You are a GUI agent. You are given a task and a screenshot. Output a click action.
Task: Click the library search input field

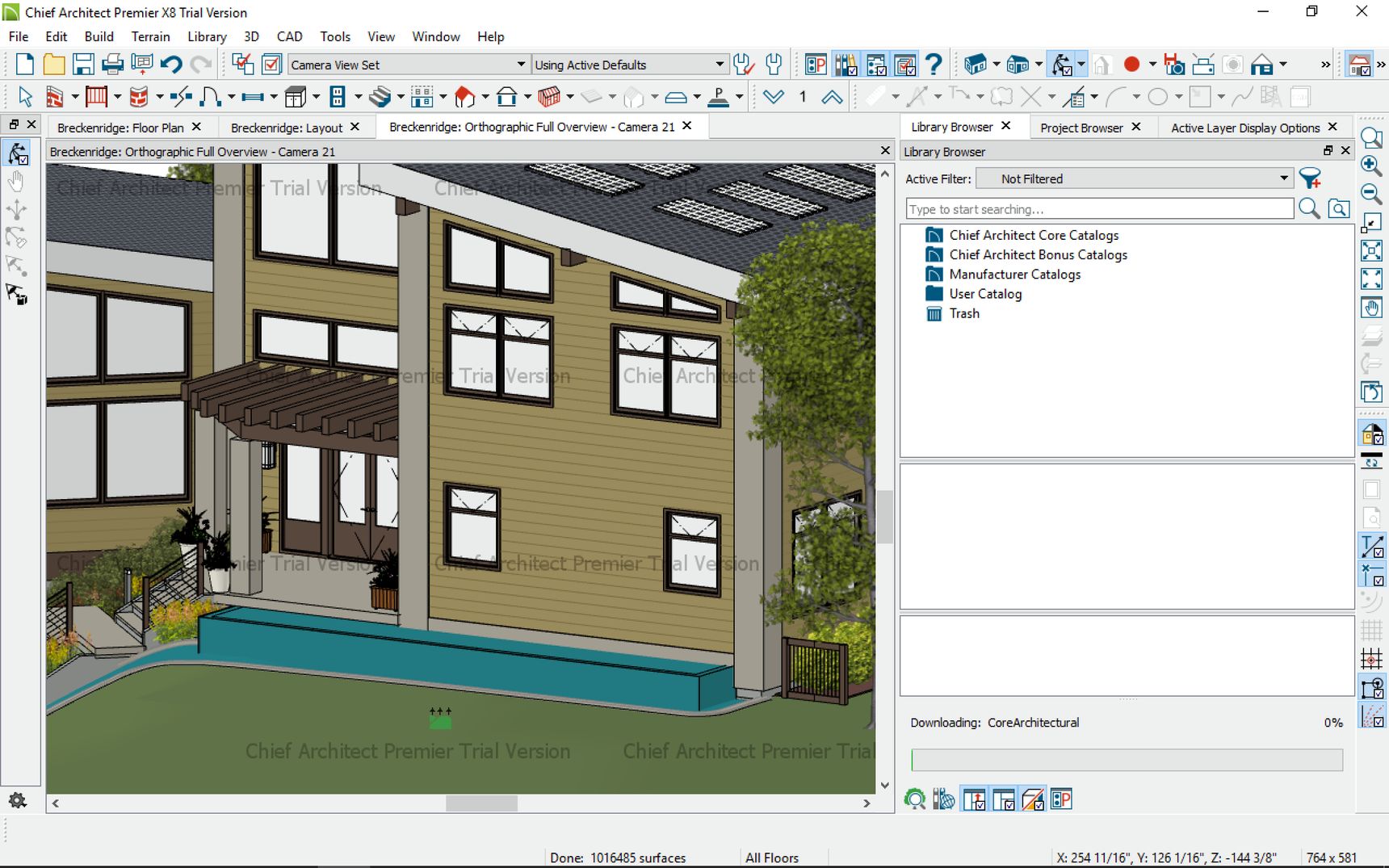pyautogui.click(x=1100, y=209)
